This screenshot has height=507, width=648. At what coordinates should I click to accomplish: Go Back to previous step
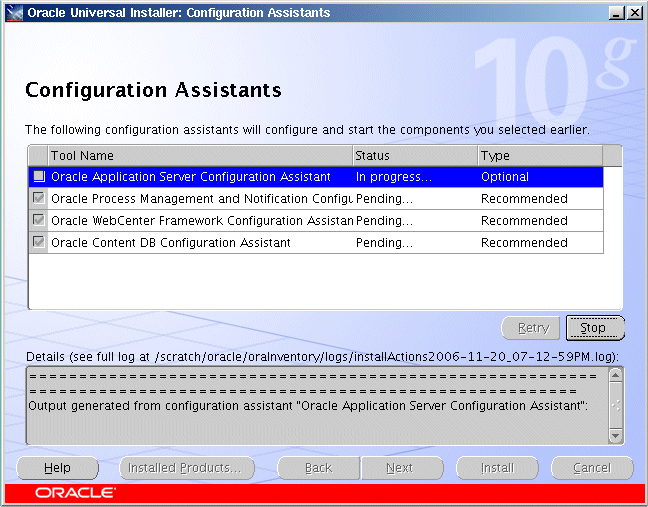pos(318,468)
